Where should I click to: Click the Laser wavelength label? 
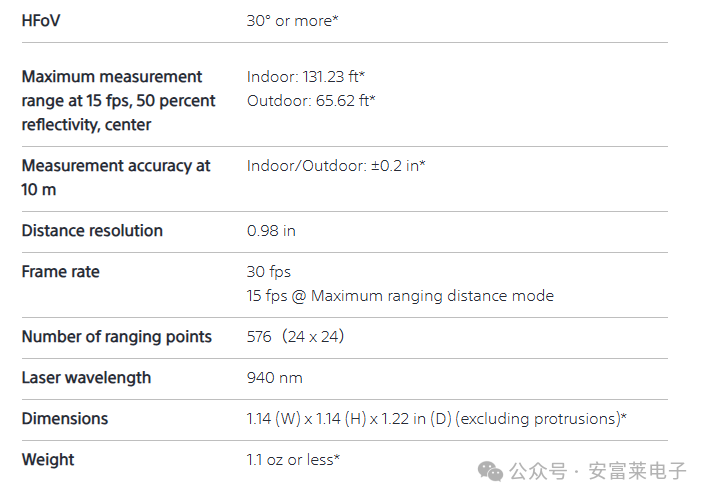tap(86, 377)
